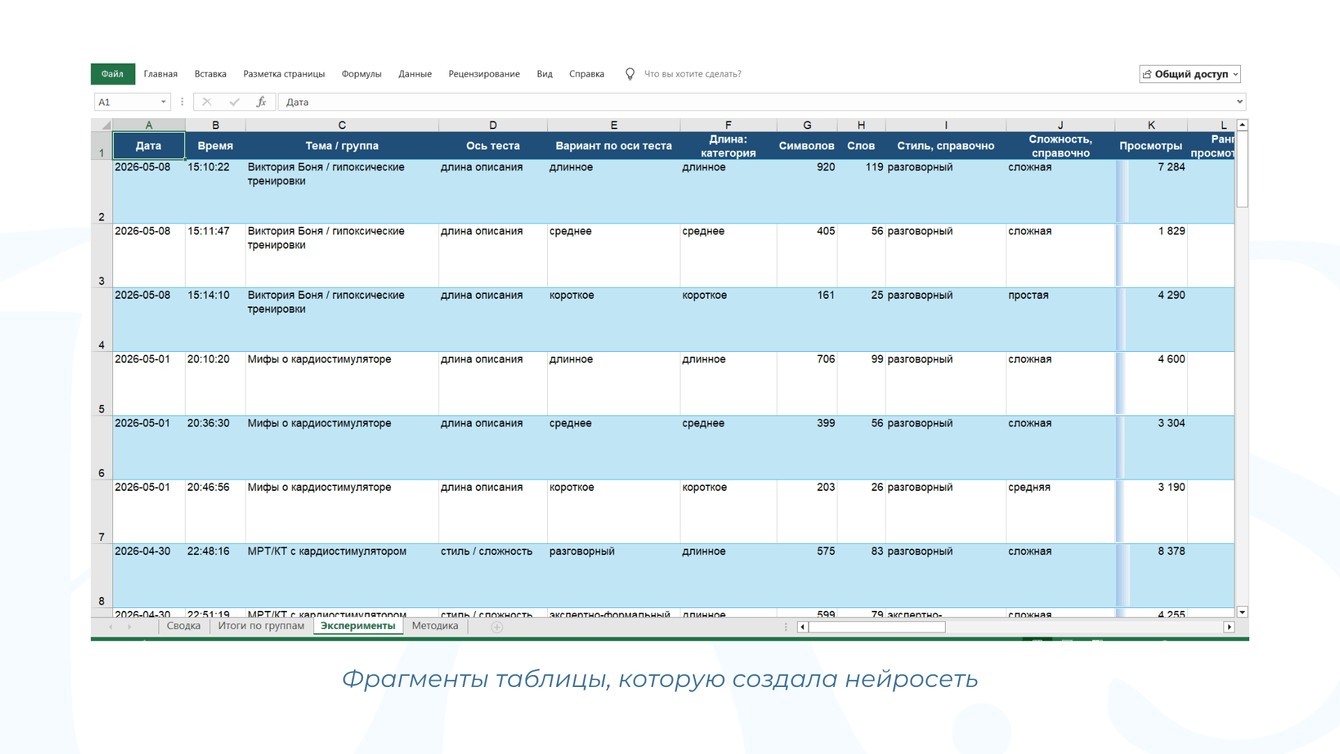
Task: Switch to the Формулы ribbon tab
Action: (361, 74)
